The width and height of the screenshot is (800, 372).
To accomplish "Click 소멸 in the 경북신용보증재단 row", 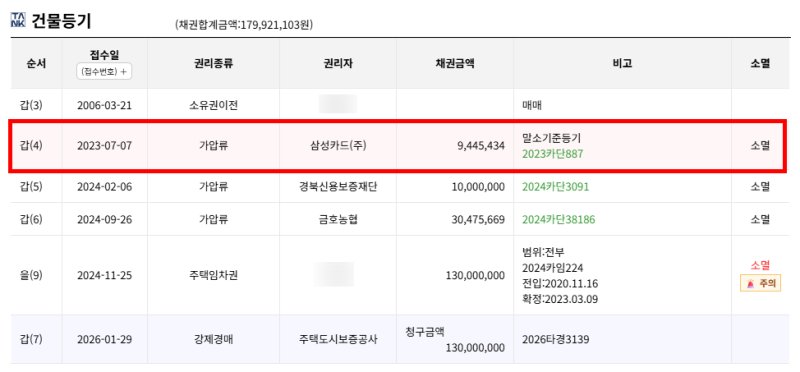I will [760, 187].
